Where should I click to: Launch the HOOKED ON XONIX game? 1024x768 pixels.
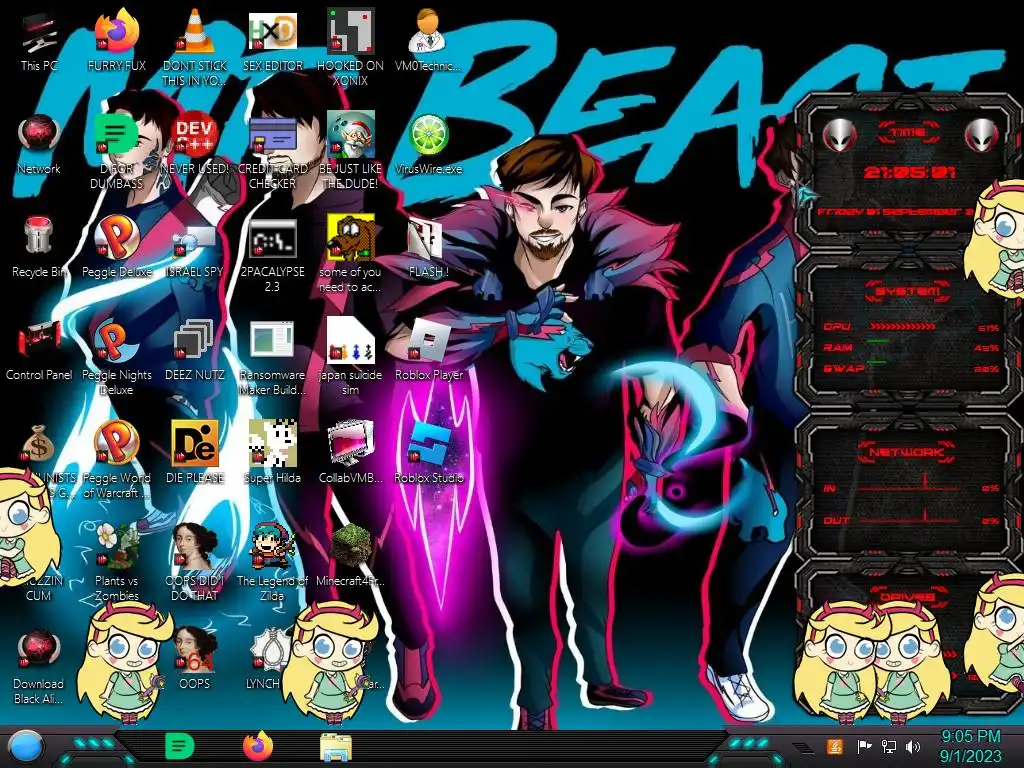(x=351, y=31)
